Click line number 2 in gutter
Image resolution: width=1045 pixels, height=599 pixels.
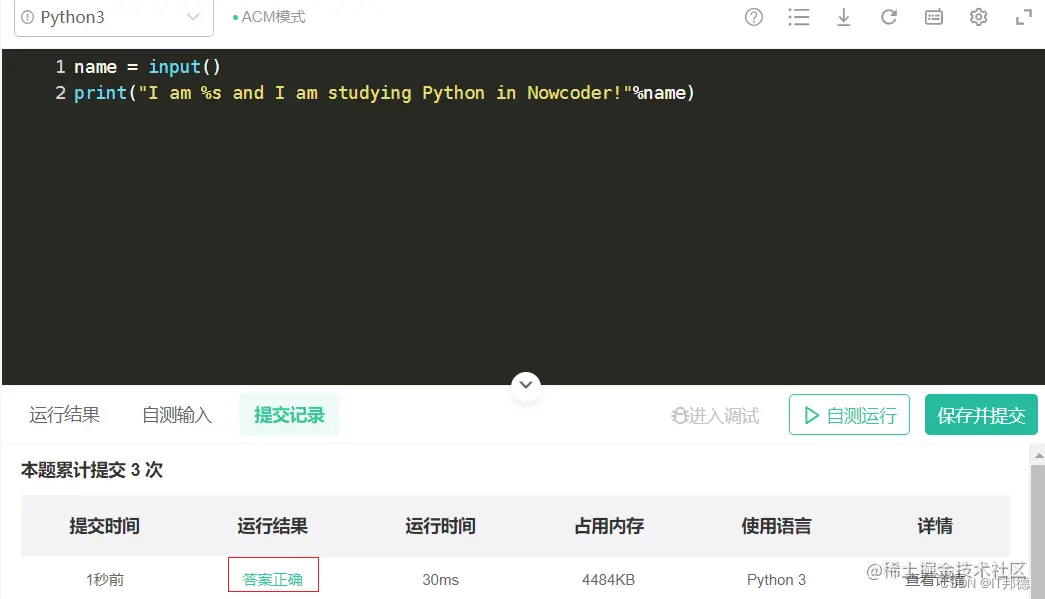pyautogui.click(x=60, y=93)
